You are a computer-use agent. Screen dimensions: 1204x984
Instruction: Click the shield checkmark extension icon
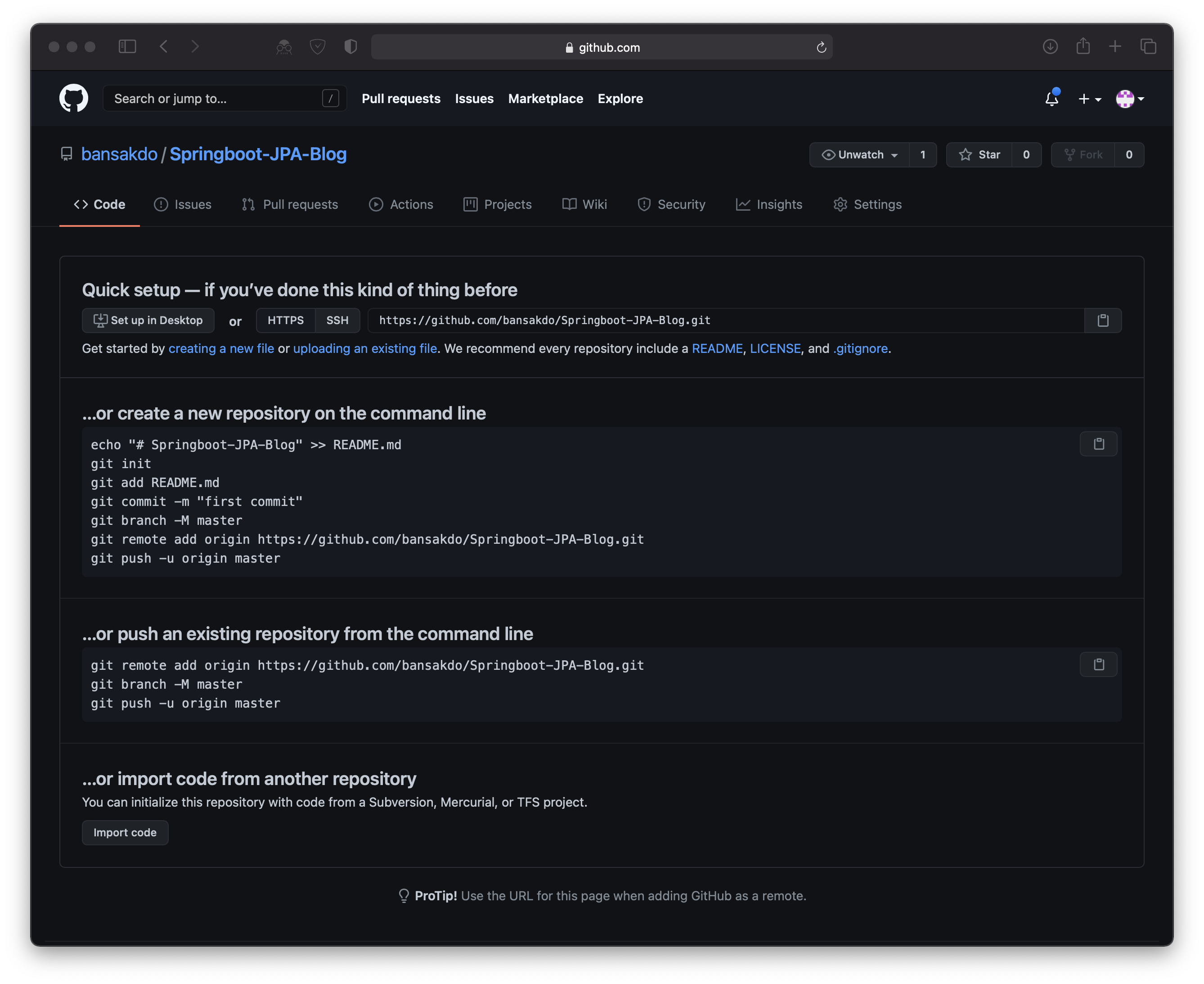[317, 46]
